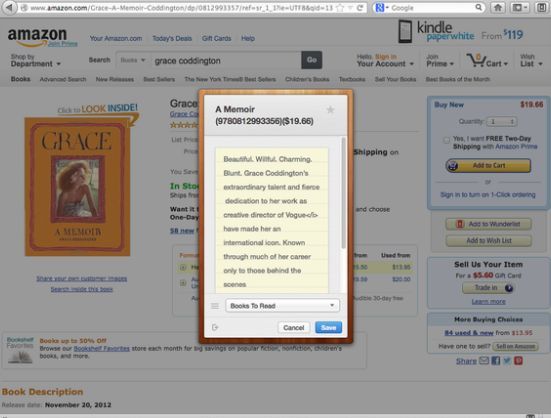Click the Amazon logo

coord(37,37)
